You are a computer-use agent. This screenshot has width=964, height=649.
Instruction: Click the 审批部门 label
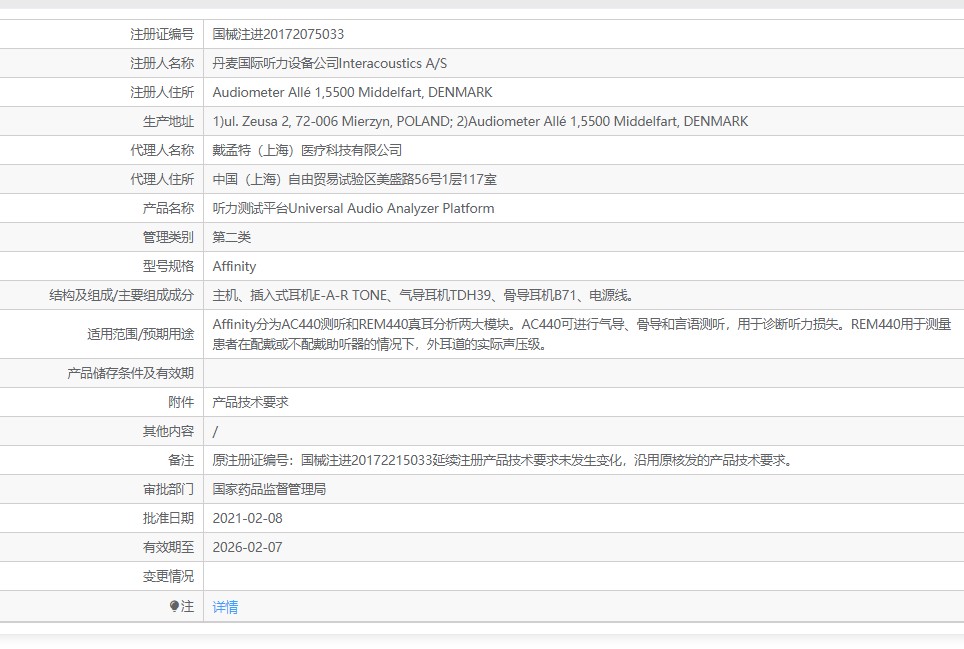[x=168, y=489]
